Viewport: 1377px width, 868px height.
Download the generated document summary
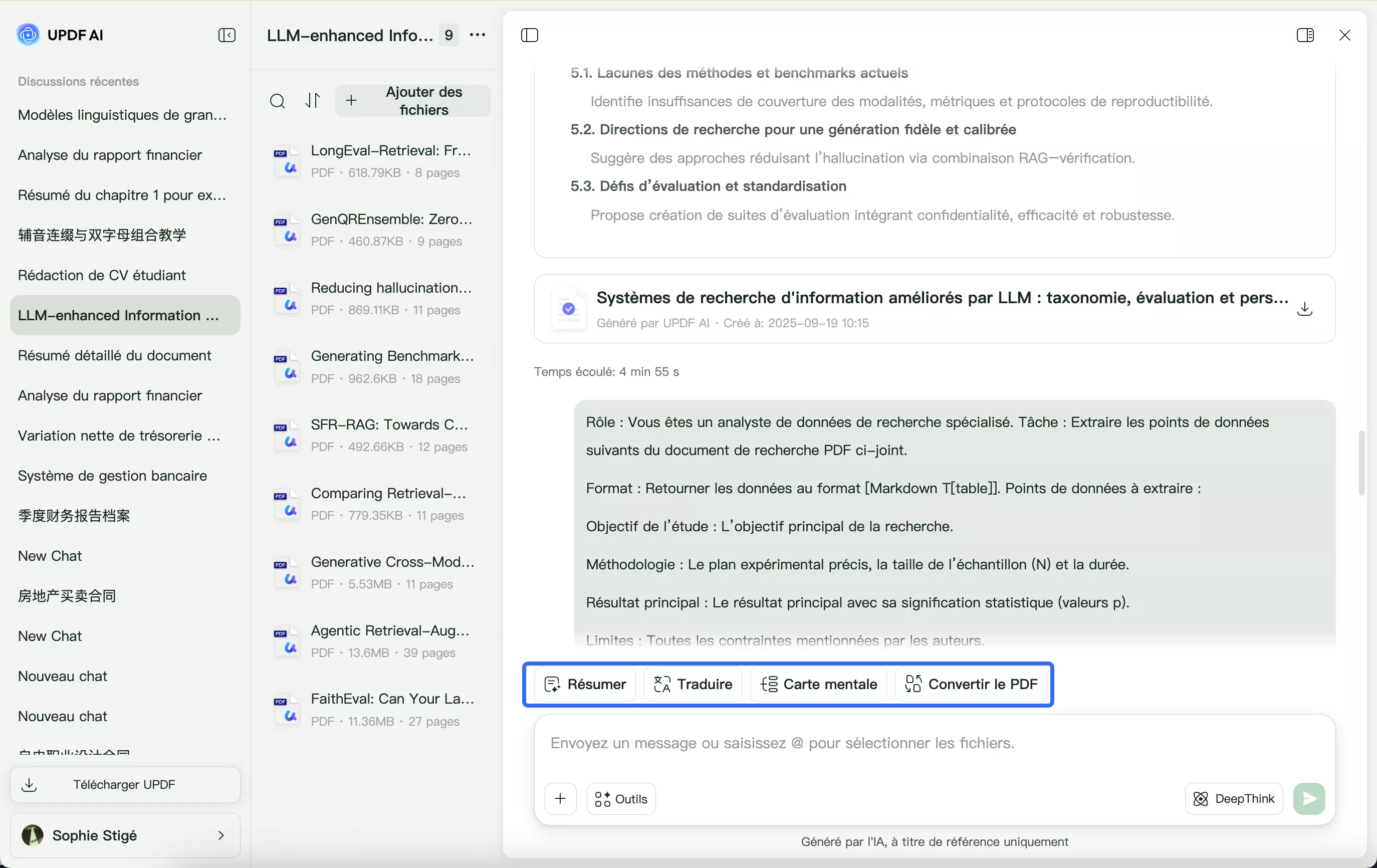1305,309
